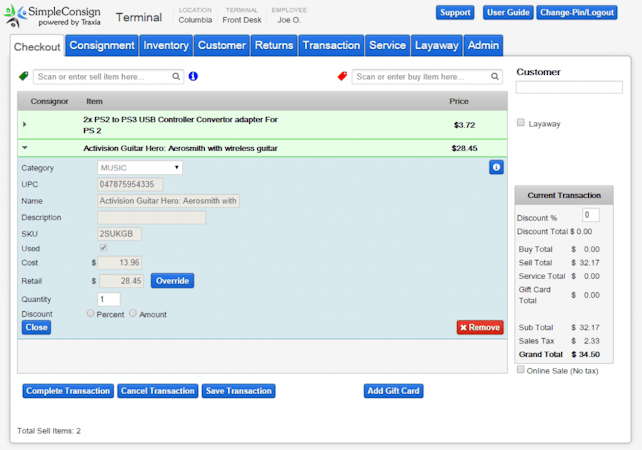Screen dimensions: 642x450
Task: Click the blue info icon beside sell search
Action: pyautogui.click(x=193, y=76)
